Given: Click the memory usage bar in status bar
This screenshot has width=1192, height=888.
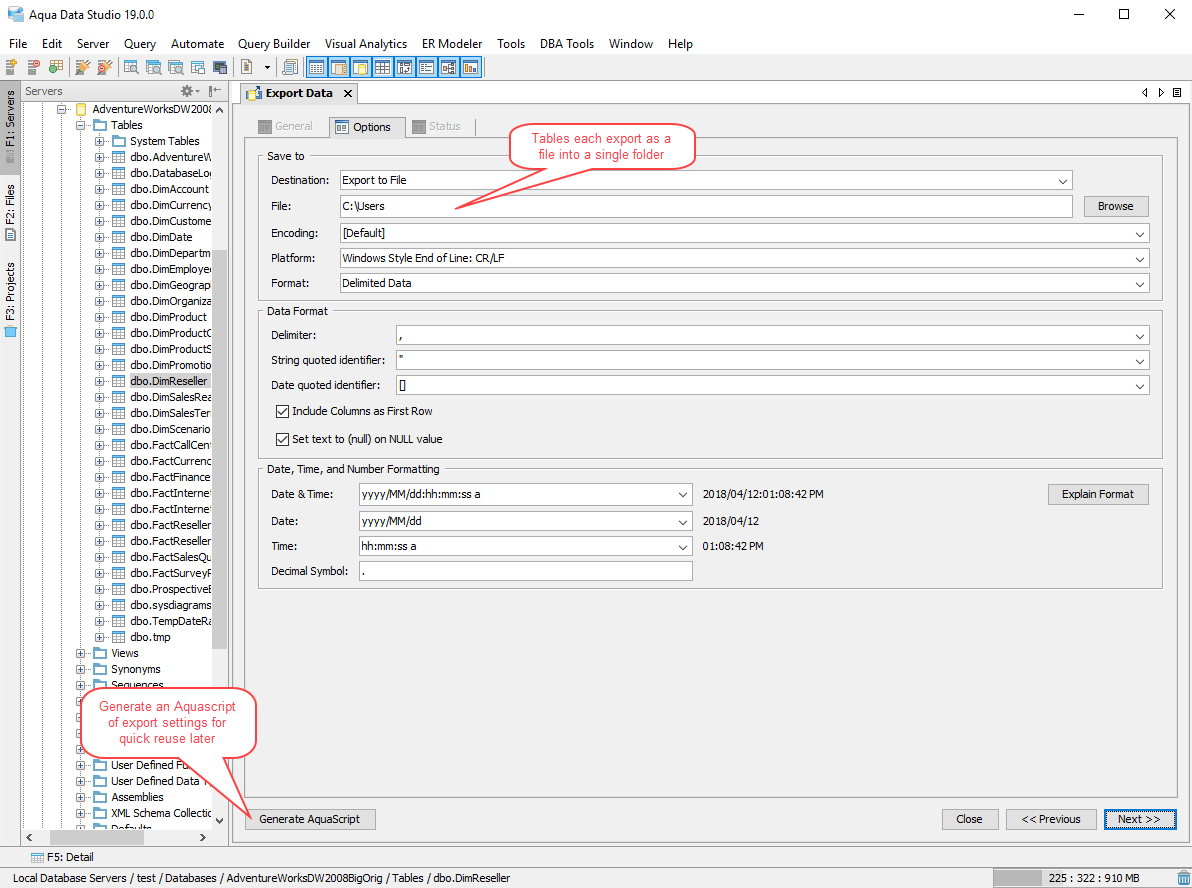Looking at the screenshot, I should point(1083,878).
